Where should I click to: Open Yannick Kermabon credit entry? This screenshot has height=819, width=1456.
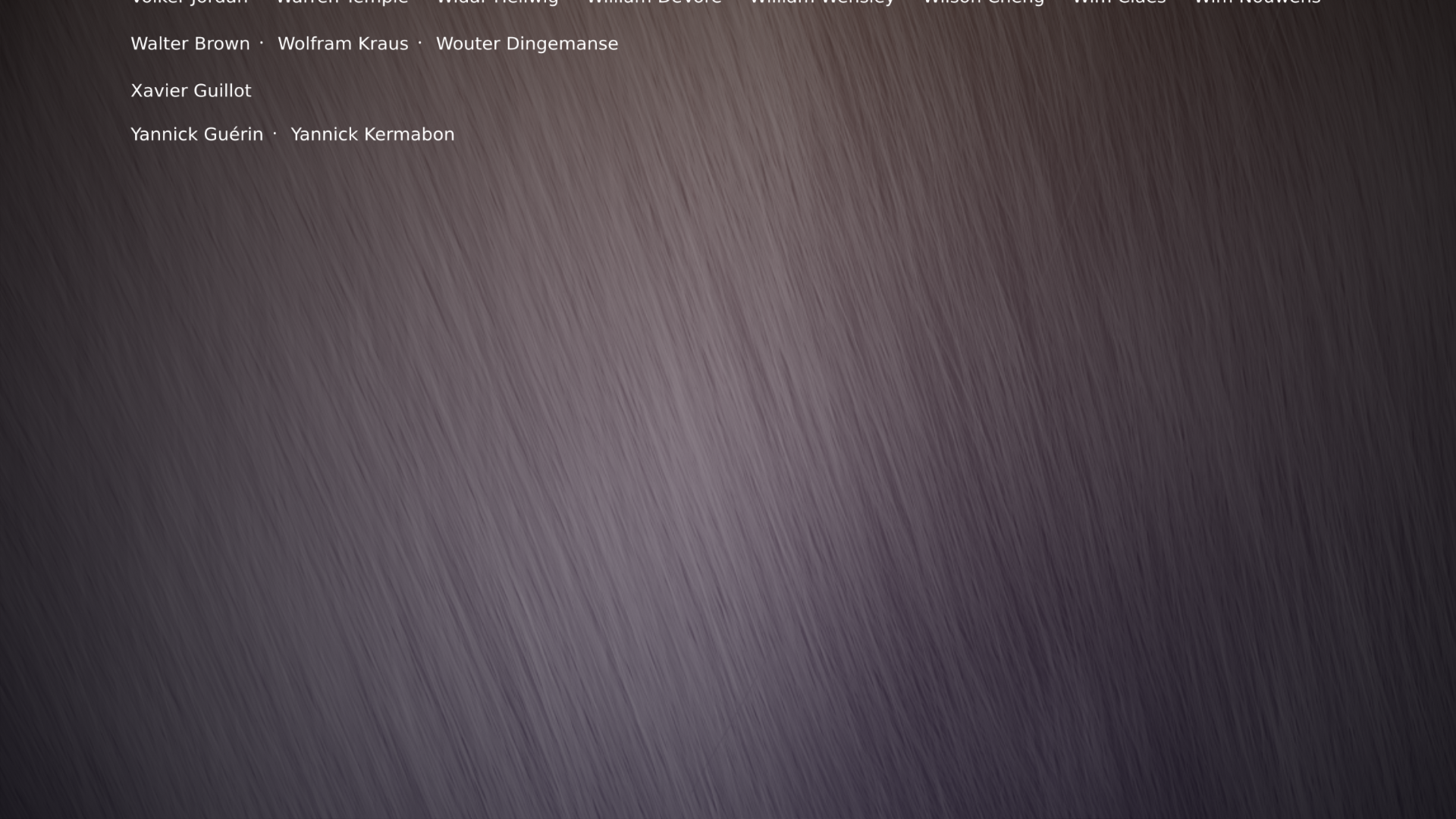click(372, 134)
